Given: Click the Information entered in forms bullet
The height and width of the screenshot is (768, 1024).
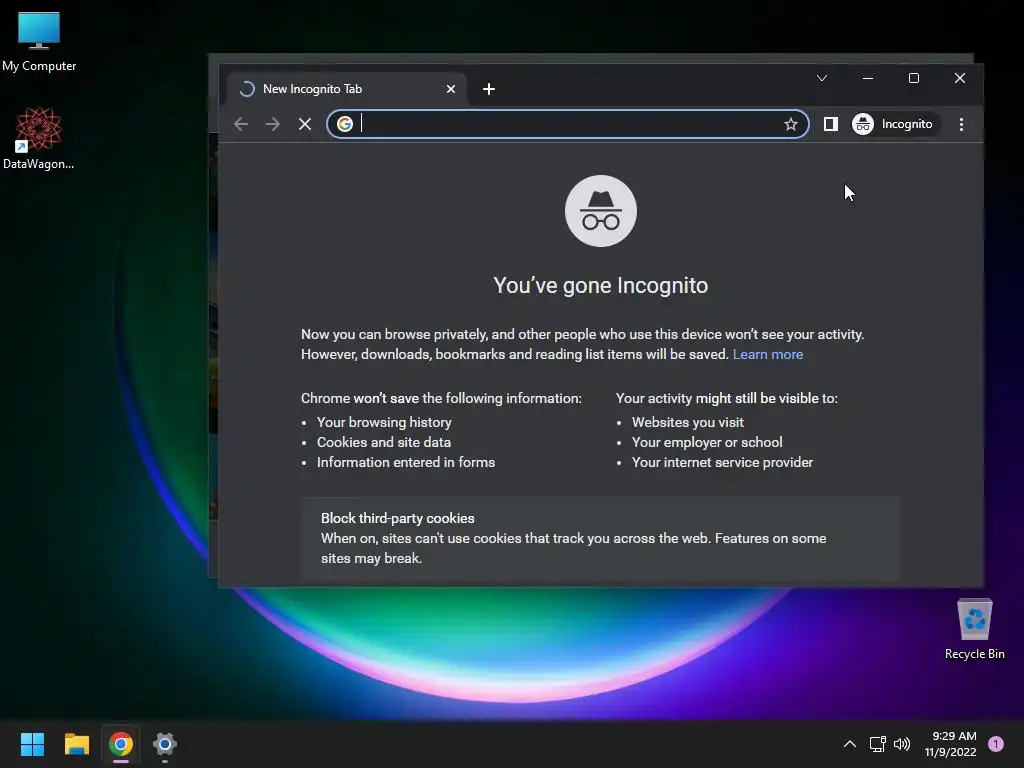Looking at the screenshot, I should click(406, 462).
